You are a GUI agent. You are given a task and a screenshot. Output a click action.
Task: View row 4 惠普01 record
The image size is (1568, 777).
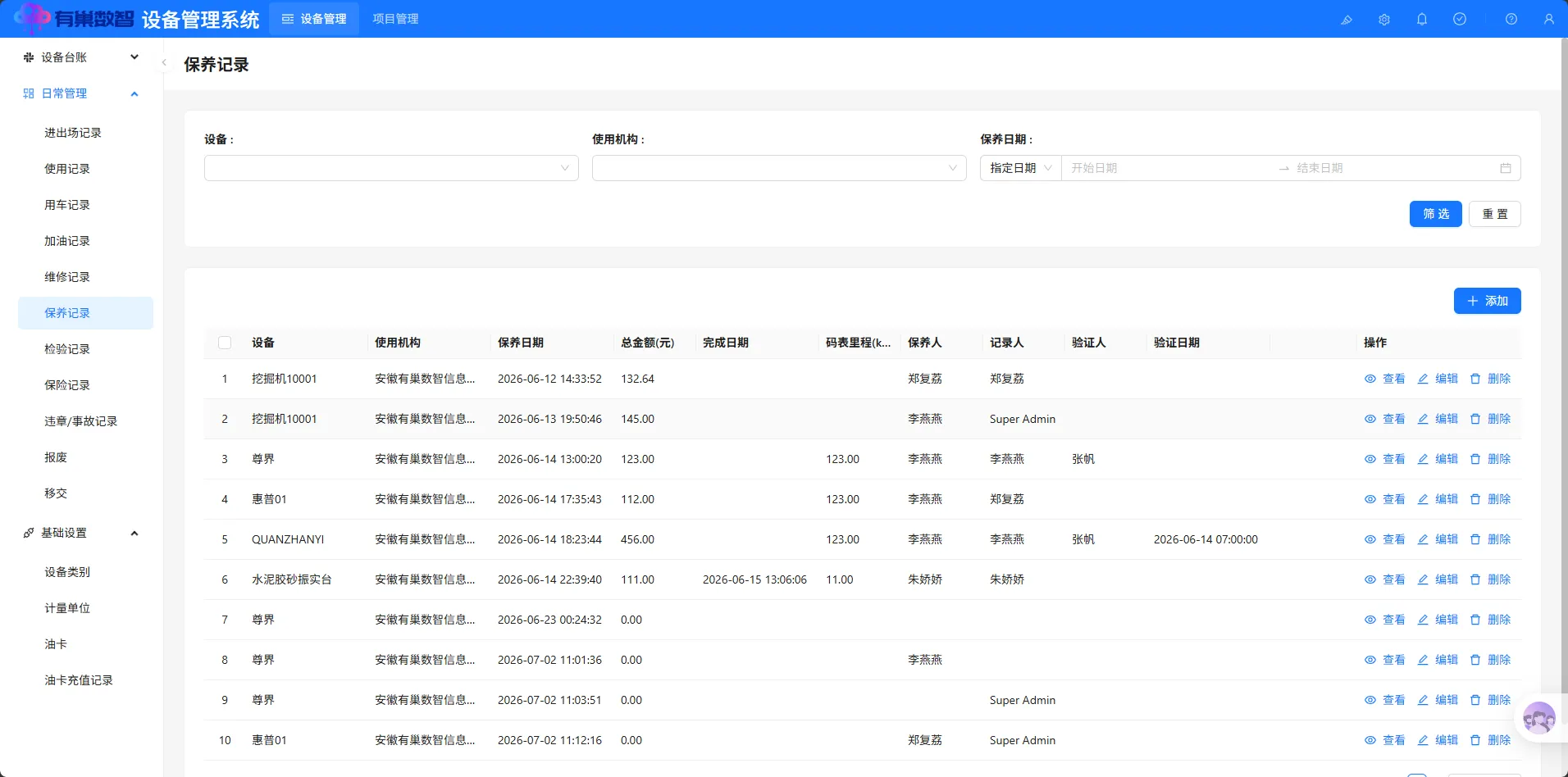(1384, 499)
